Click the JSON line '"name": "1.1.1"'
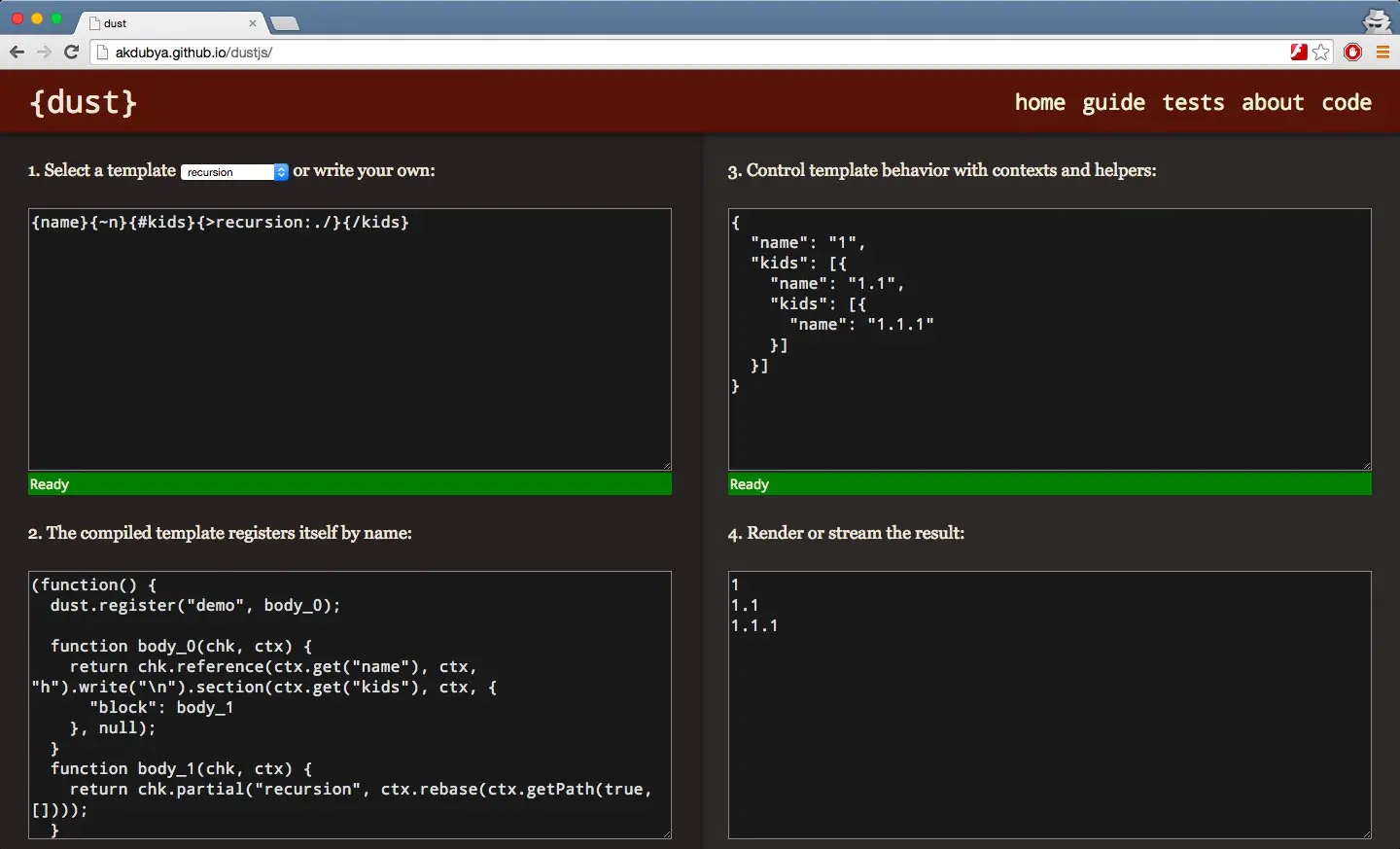 (862, 325)
